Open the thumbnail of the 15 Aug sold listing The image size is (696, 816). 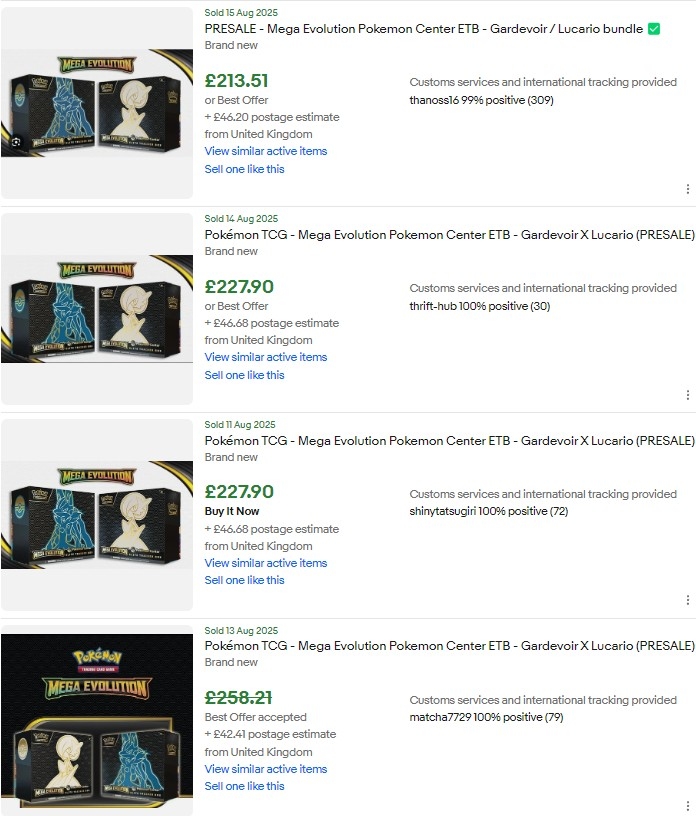click(x=97, y=103)
